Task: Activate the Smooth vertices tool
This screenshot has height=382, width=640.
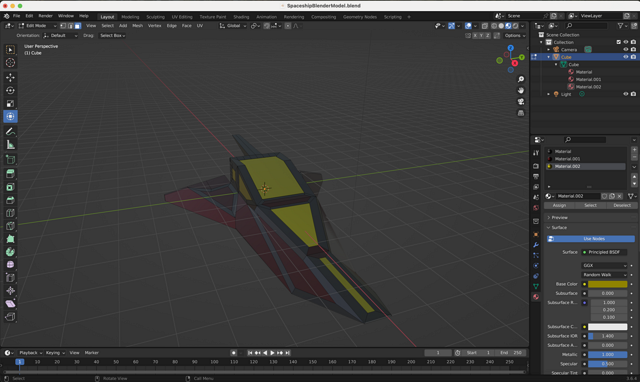Action: (10, 264)
